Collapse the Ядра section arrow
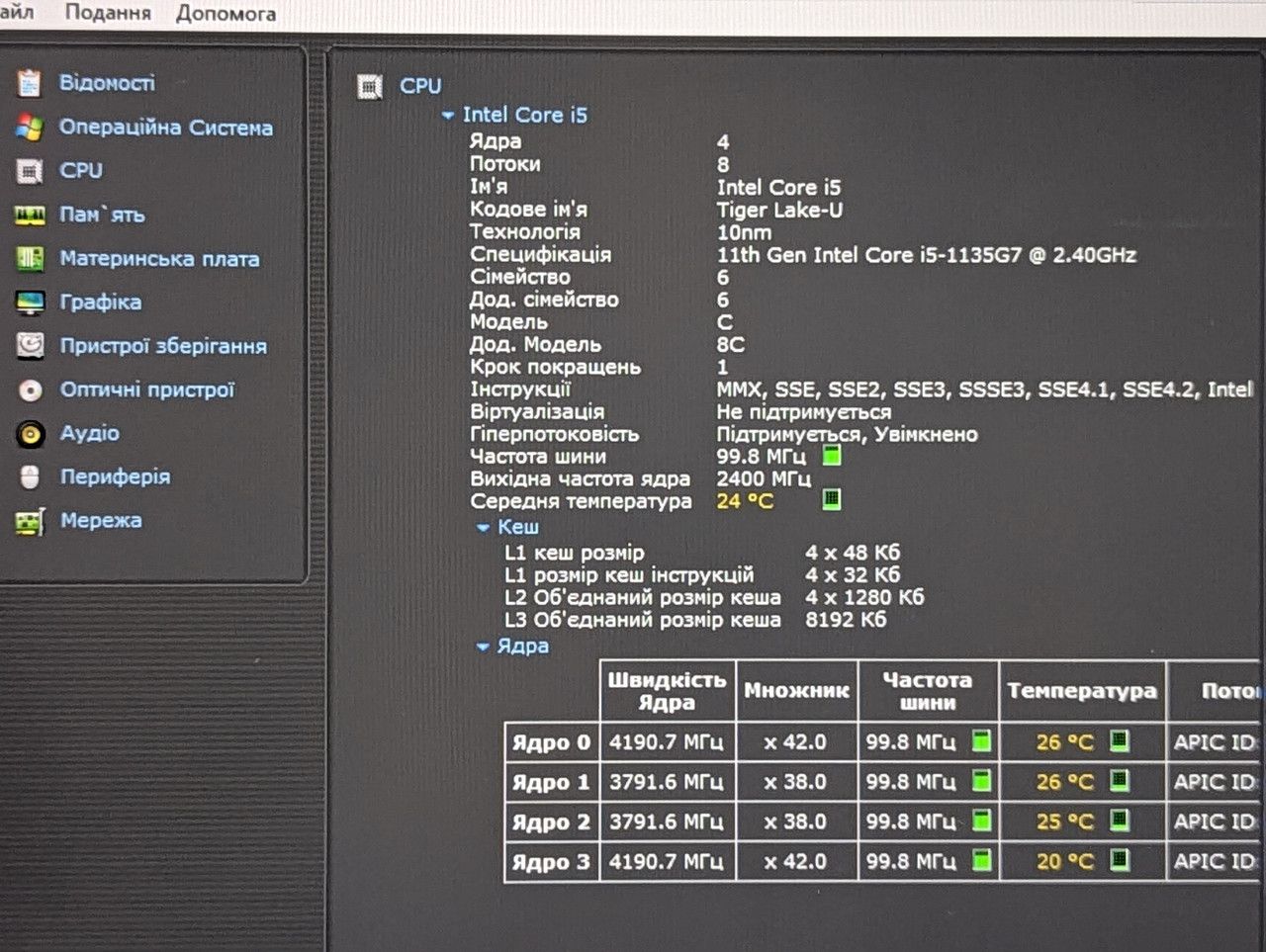 click(x=483, y=648)
